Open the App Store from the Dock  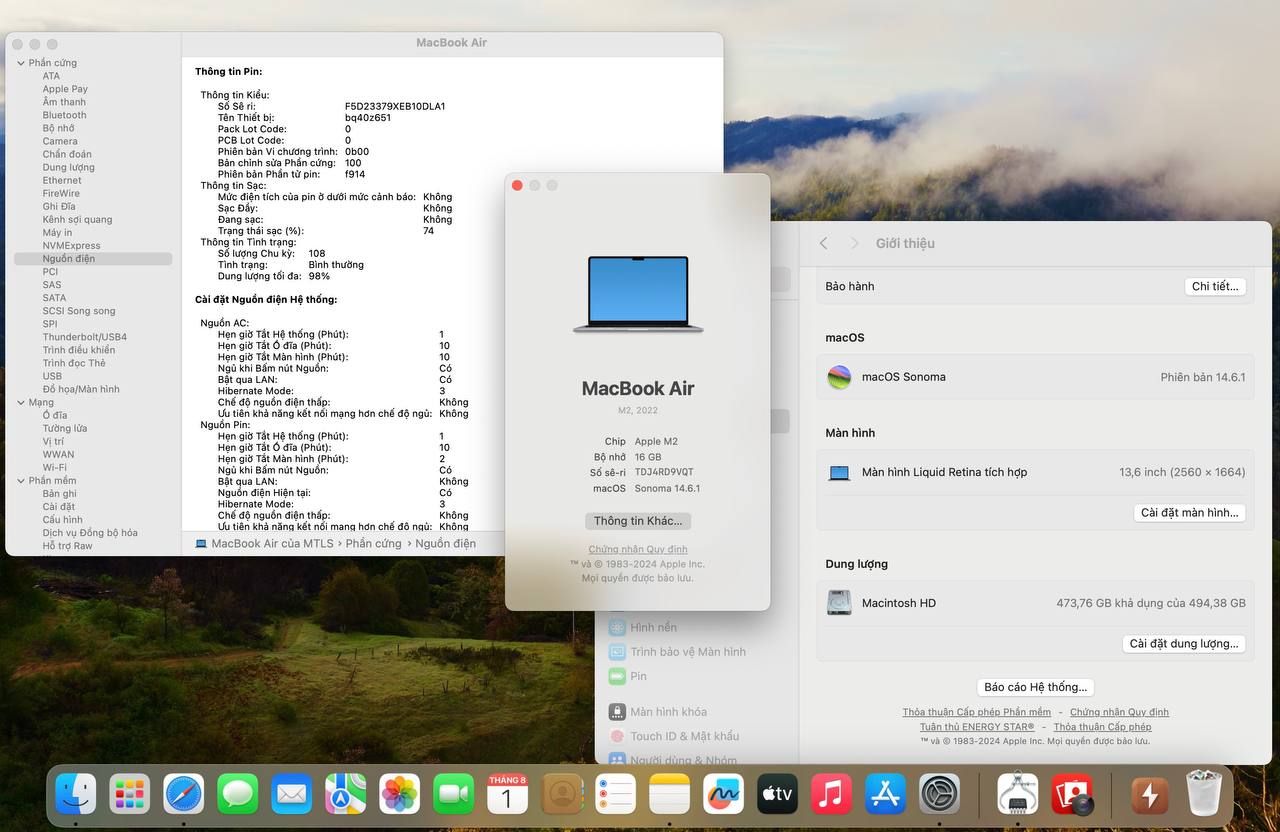(886, 794)
